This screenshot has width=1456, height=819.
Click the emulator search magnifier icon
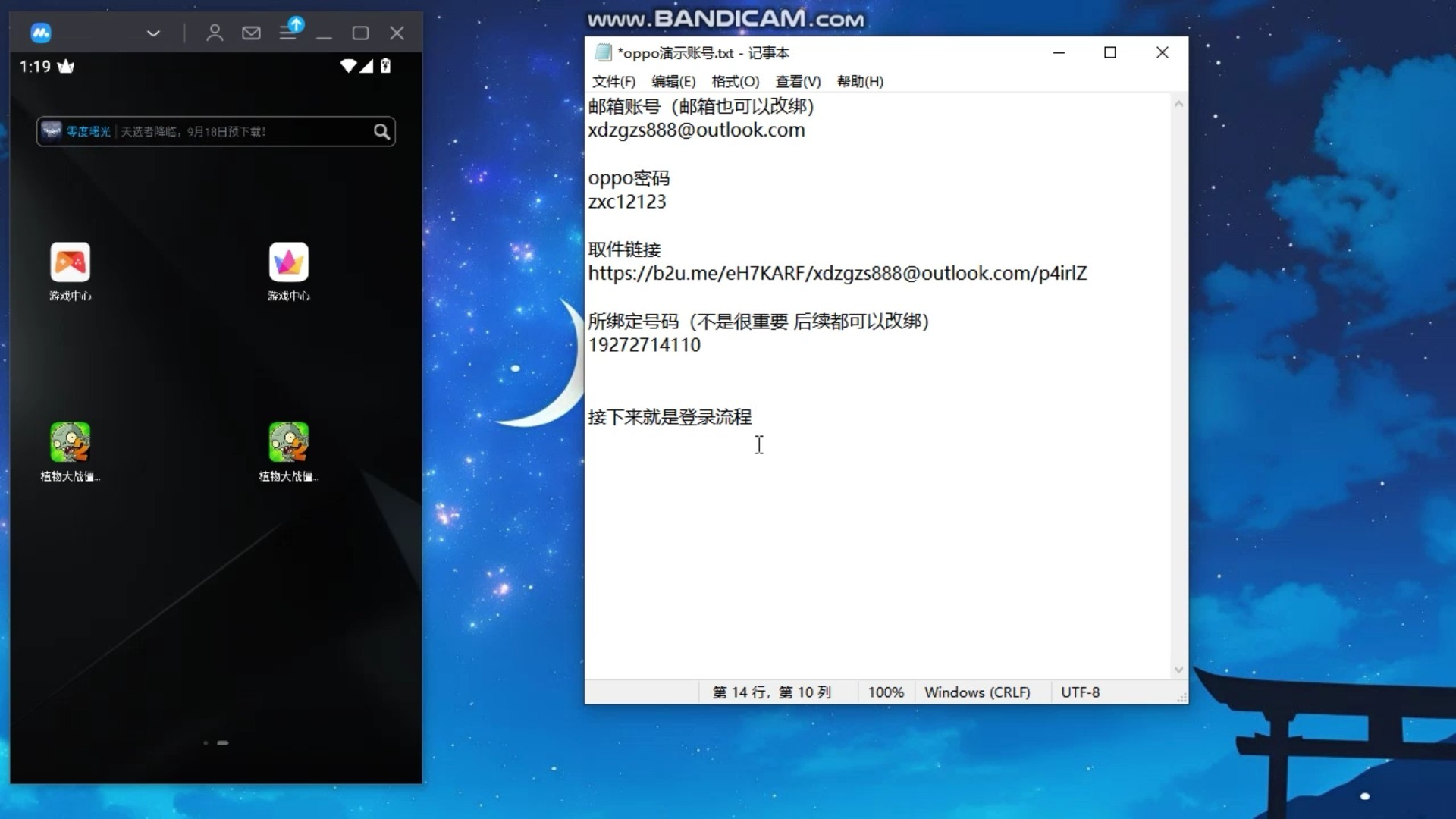pos(381,132)
